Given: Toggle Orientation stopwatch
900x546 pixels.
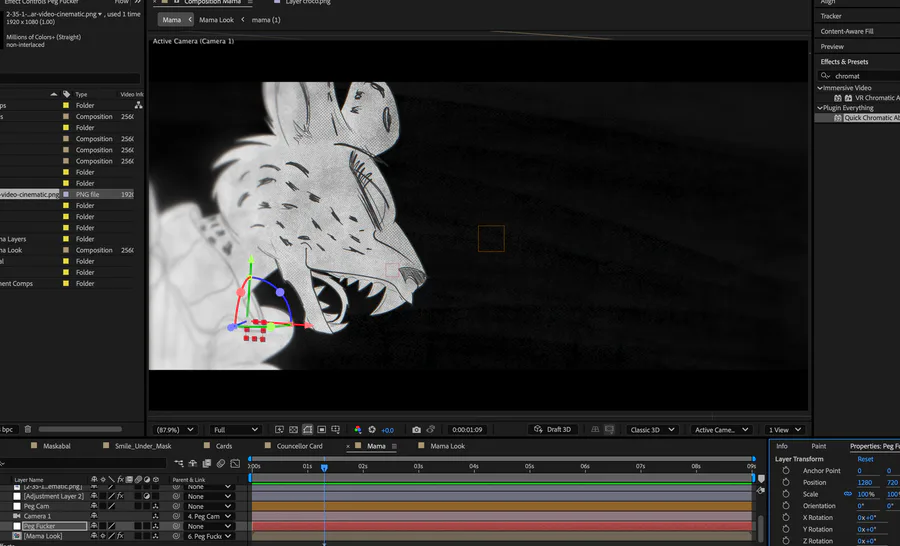Looking at the screenshot, I should click(x=786, y=506).
